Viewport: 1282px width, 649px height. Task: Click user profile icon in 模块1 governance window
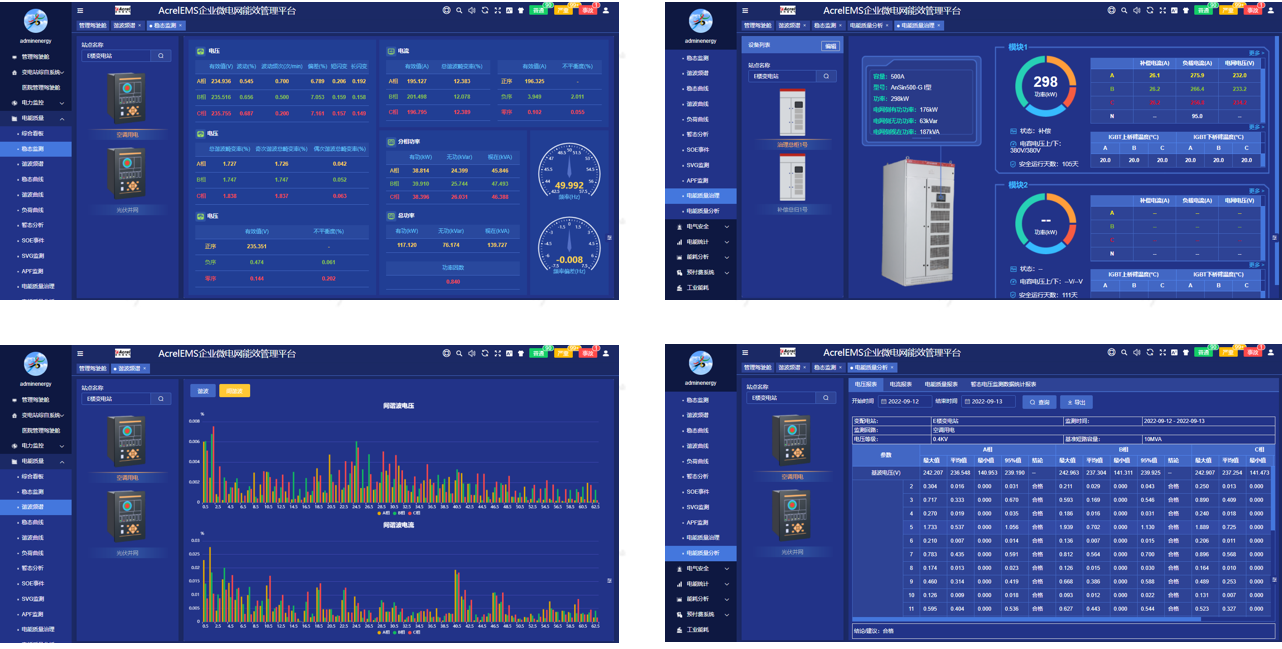[x=1270, y=10]
